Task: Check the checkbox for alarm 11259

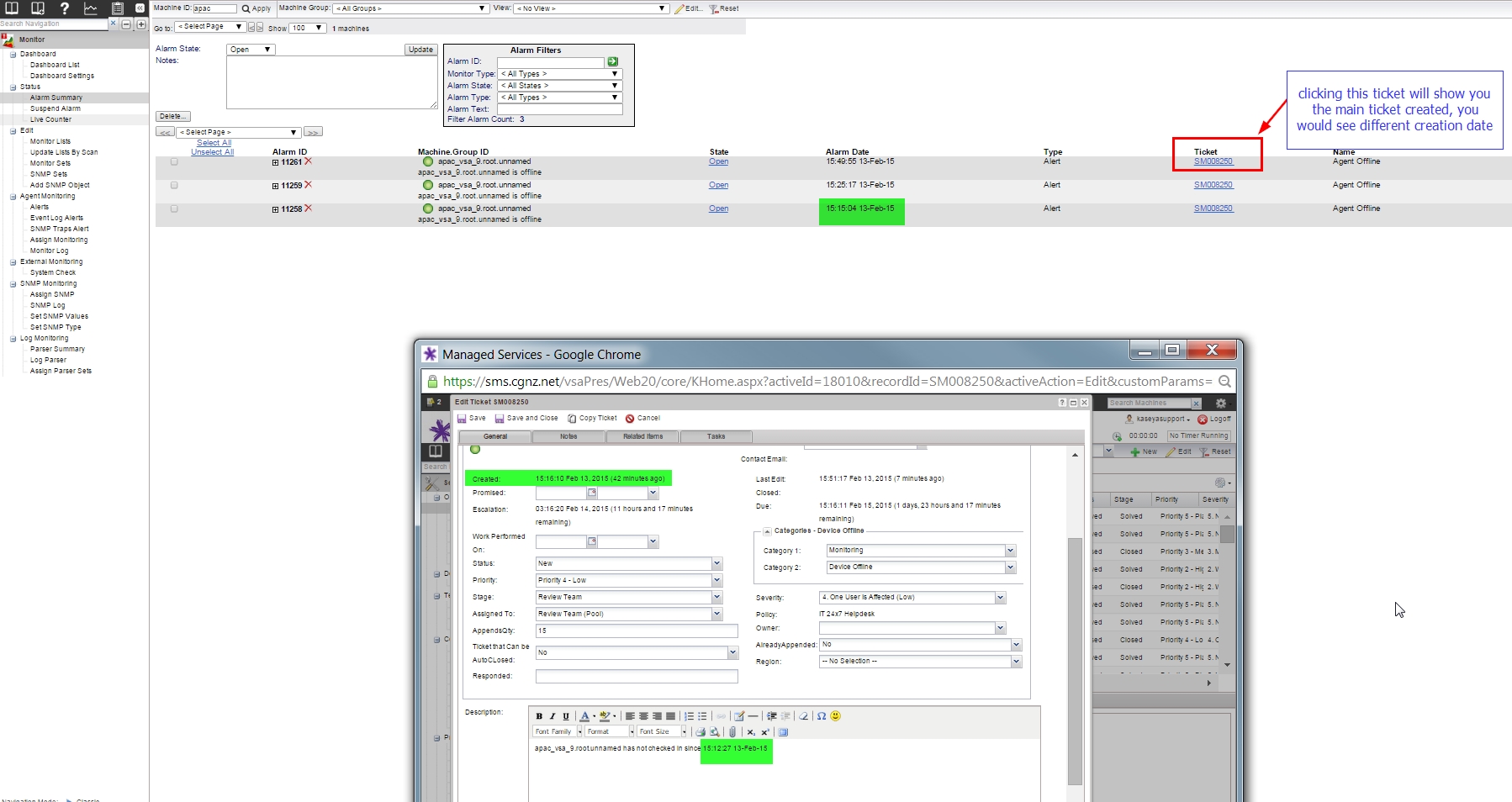Action: pyautogui.click(x=174, y=185)
